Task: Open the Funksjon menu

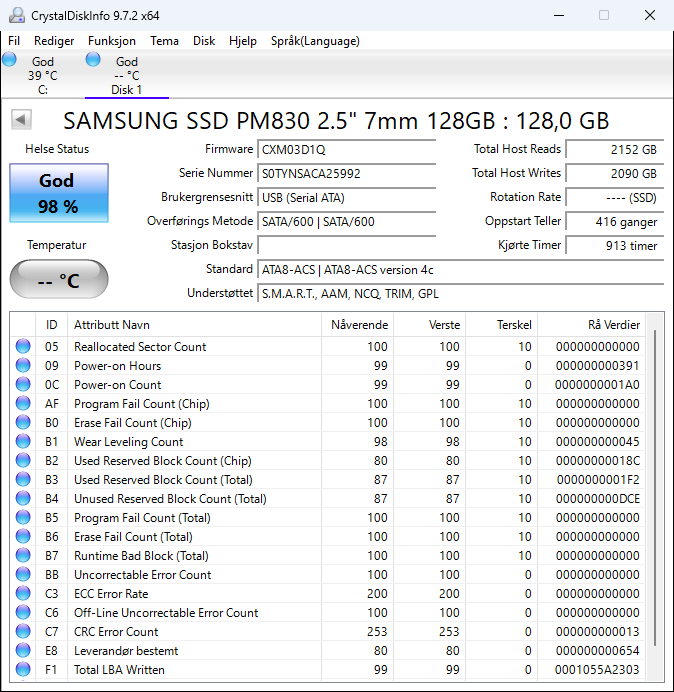Action: pyautogui.click(x=112, y=41)
